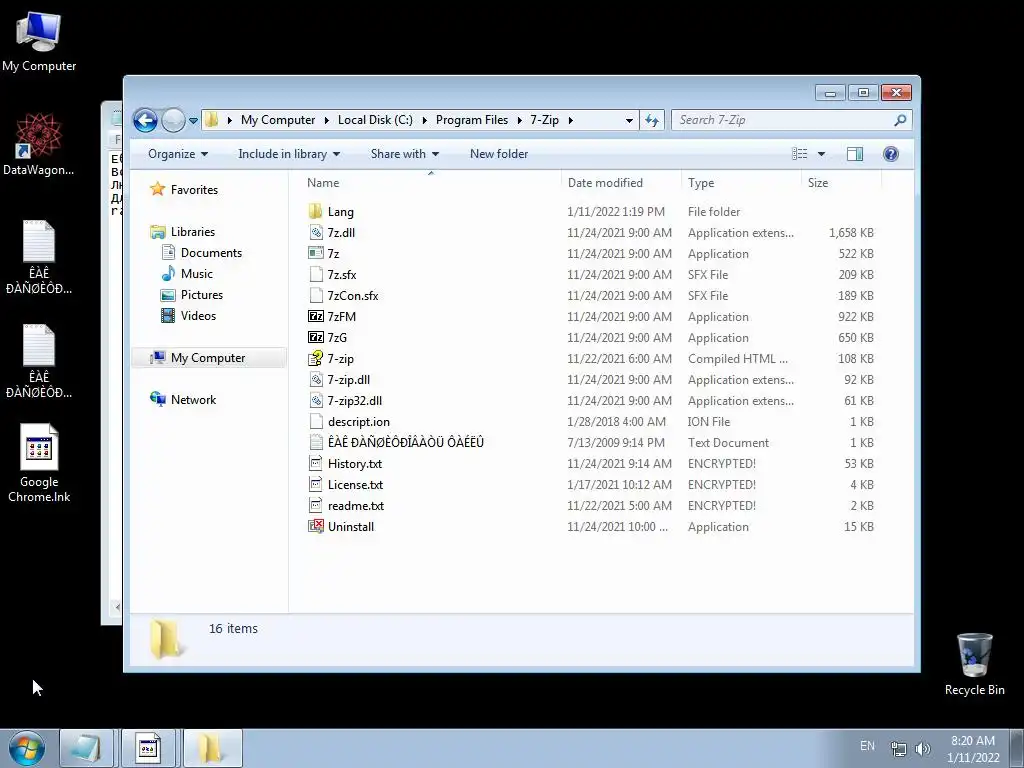
Task: Select the DataWagon desktop shortcut
Action: pyautogui.click(x=39, y=144)
